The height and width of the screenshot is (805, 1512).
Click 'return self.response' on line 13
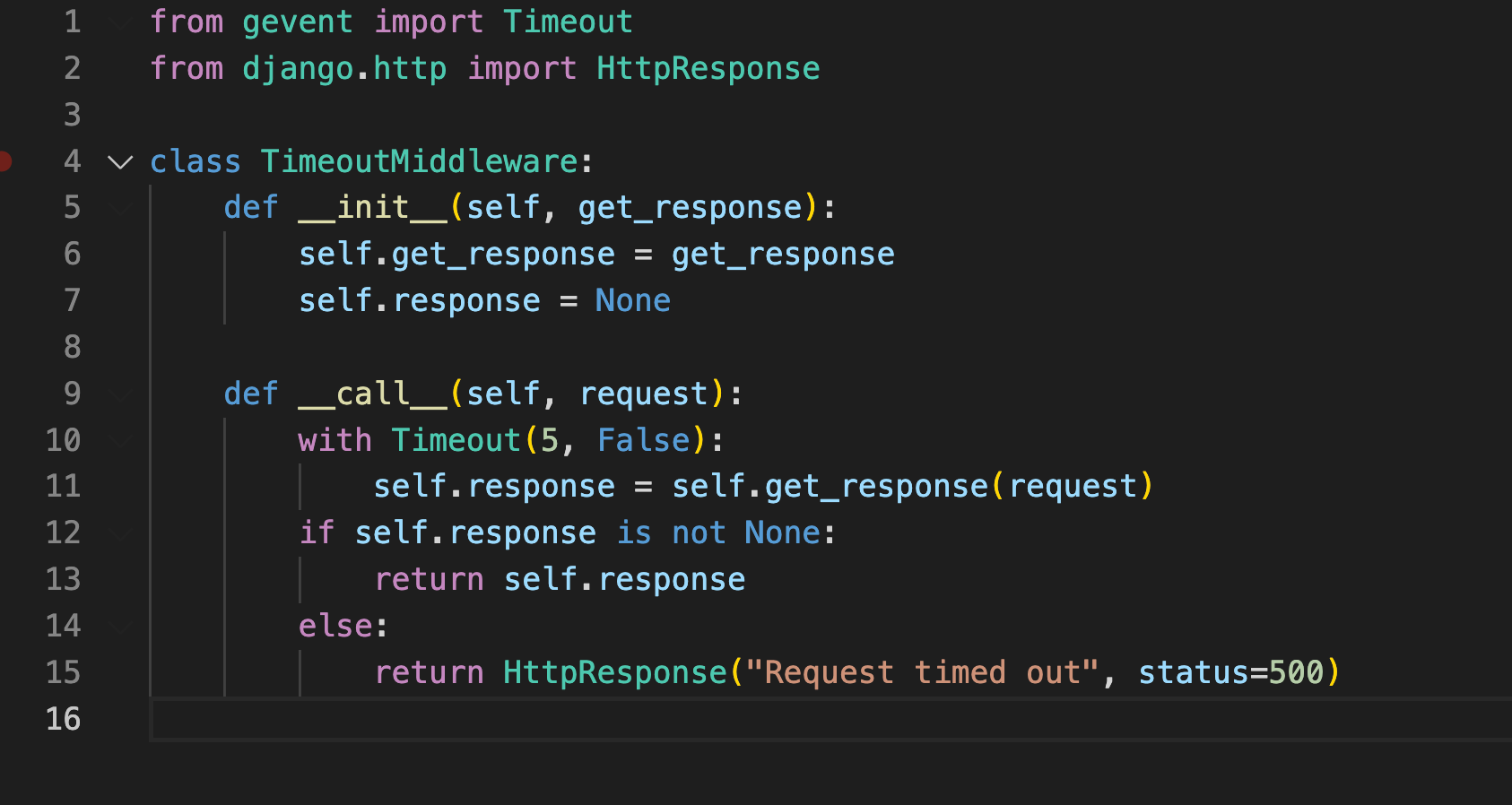coord(560,579)
